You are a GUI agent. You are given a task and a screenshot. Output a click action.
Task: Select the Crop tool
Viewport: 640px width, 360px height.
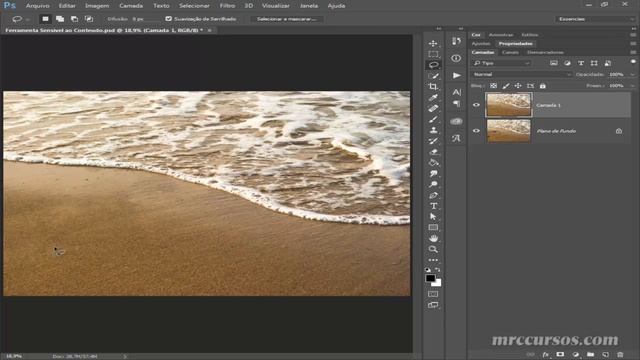point(433,87)
